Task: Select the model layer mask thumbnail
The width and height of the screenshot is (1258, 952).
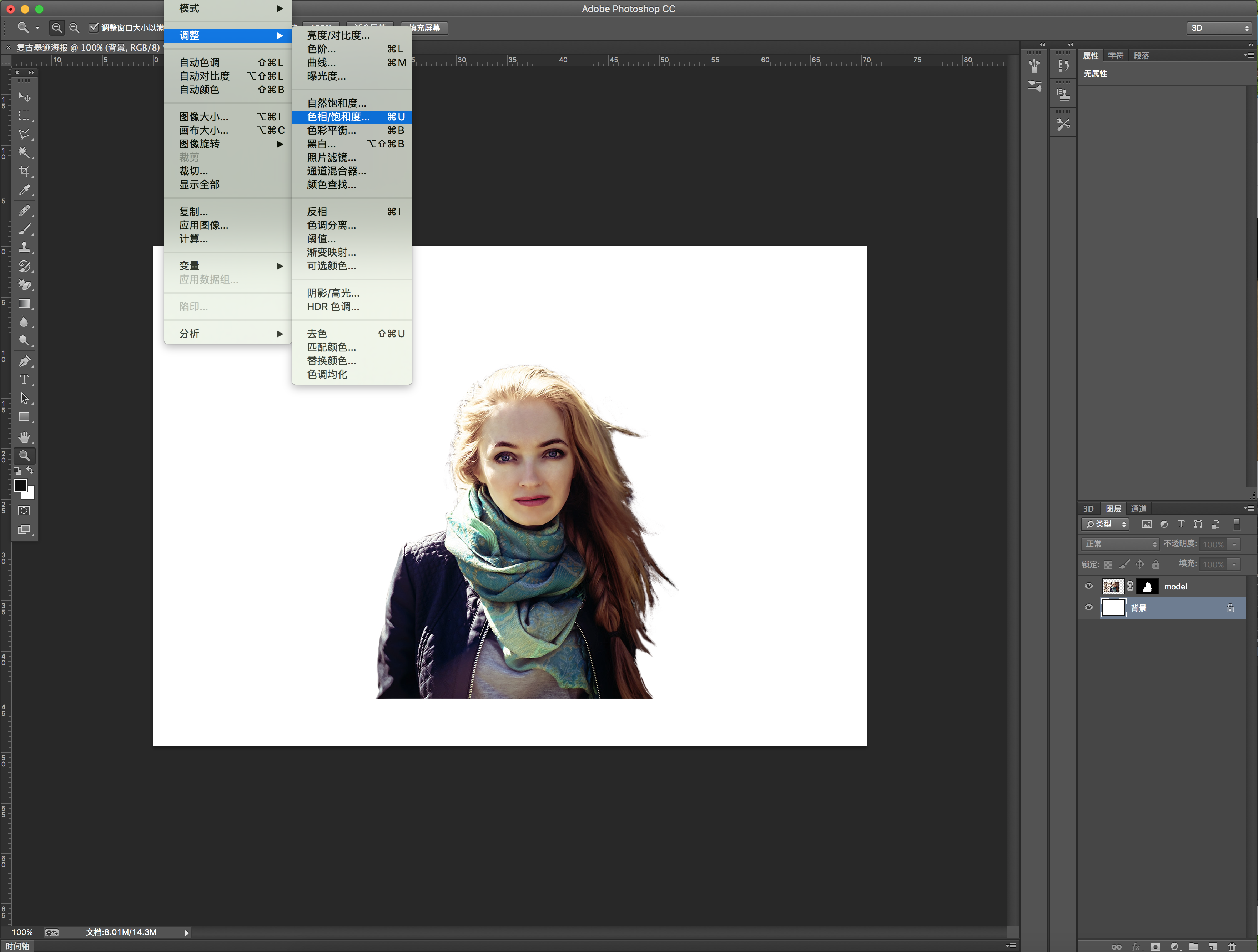Action: (x=1147, y=586)
